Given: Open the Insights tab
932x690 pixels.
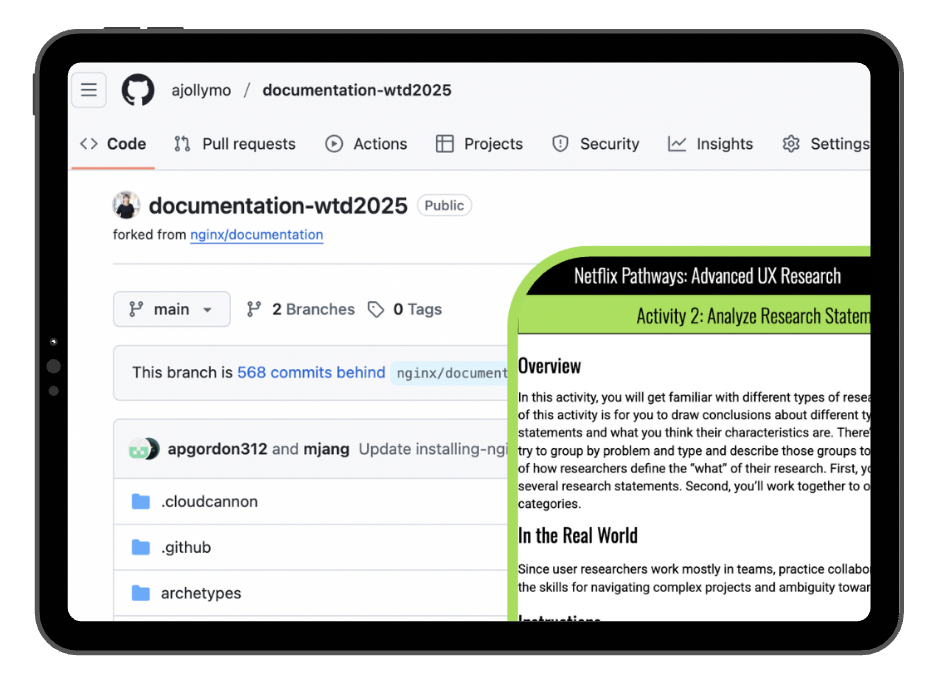Looking at the screenshot, I should click(x=710, y=144).
